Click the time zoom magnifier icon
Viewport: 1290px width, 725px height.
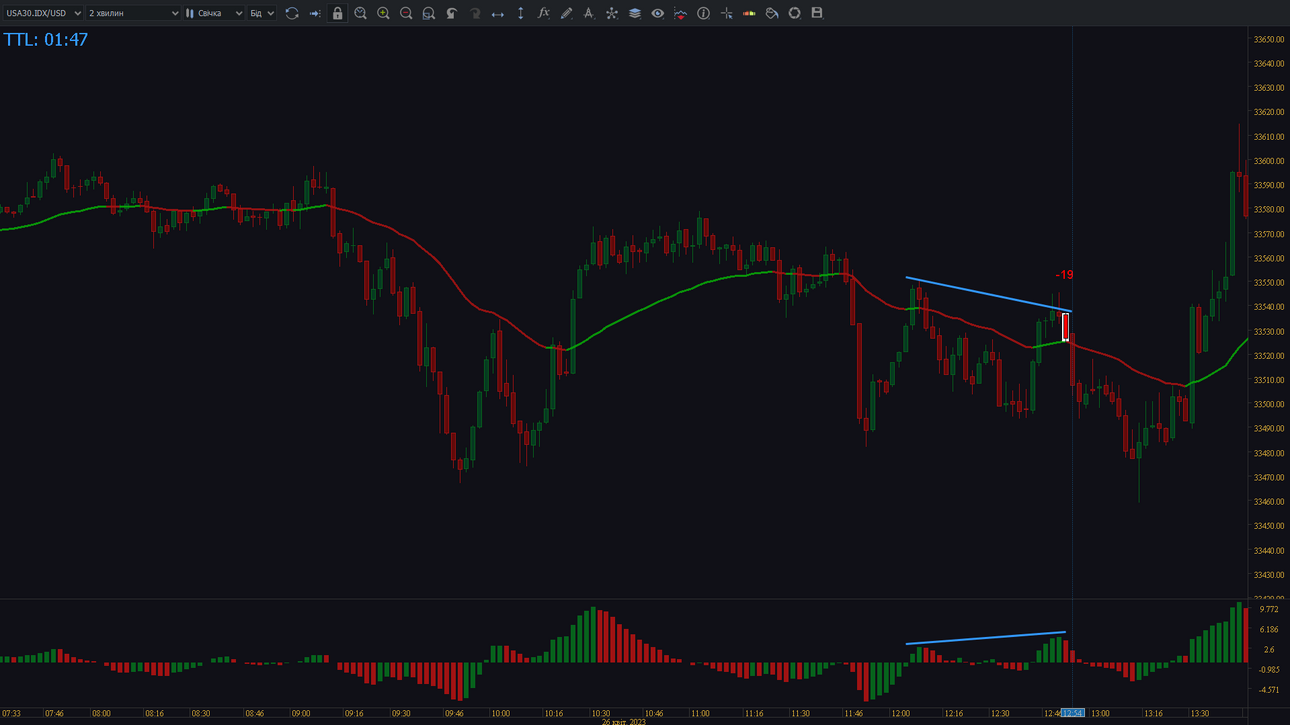pos(361,13)
